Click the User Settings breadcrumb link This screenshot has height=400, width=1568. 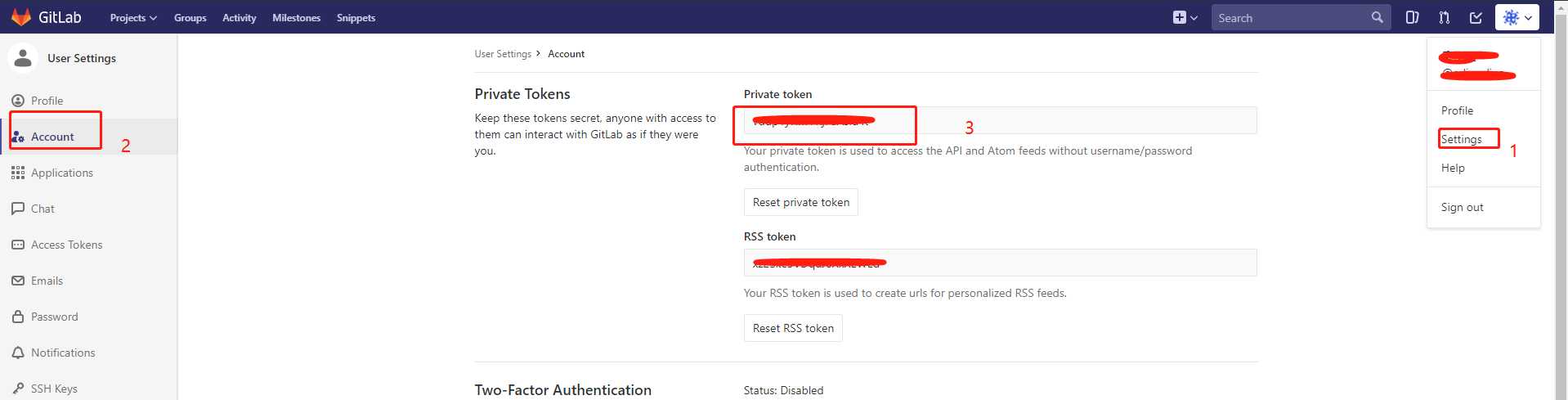(503, 54)
